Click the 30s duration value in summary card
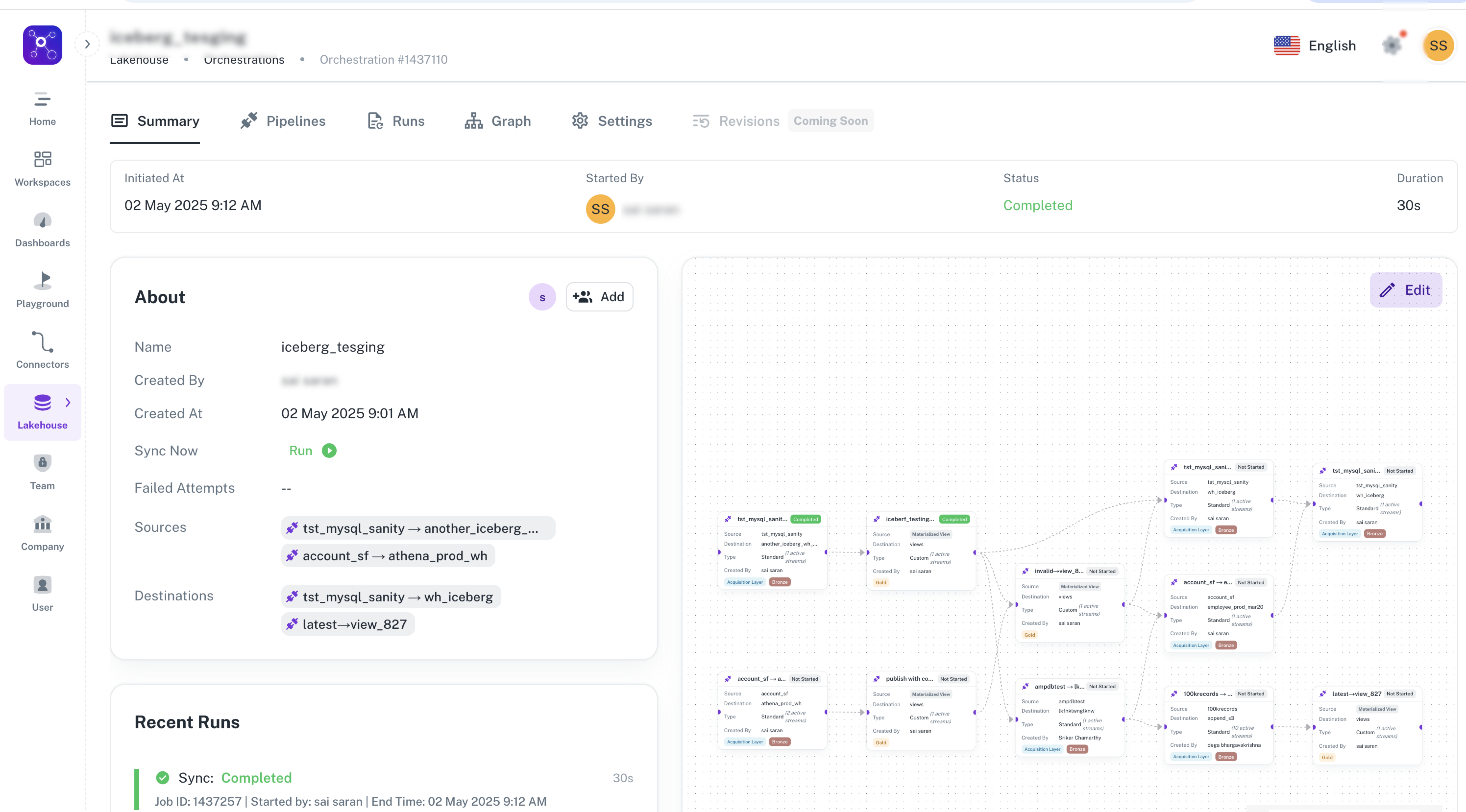 [1408, 205]
